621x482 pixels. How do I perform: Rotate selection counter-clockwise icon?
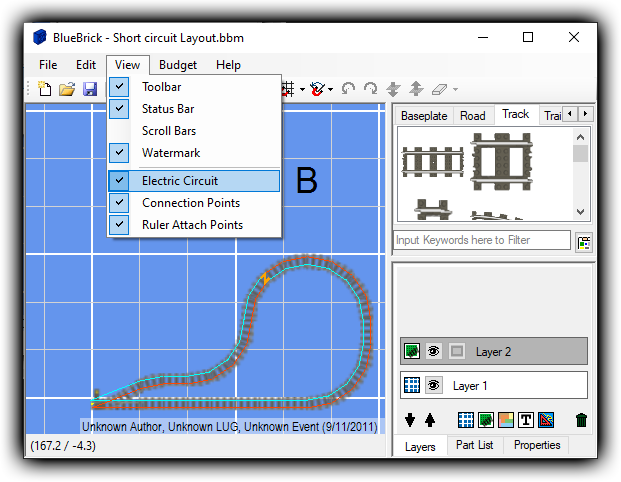(348, 89)
